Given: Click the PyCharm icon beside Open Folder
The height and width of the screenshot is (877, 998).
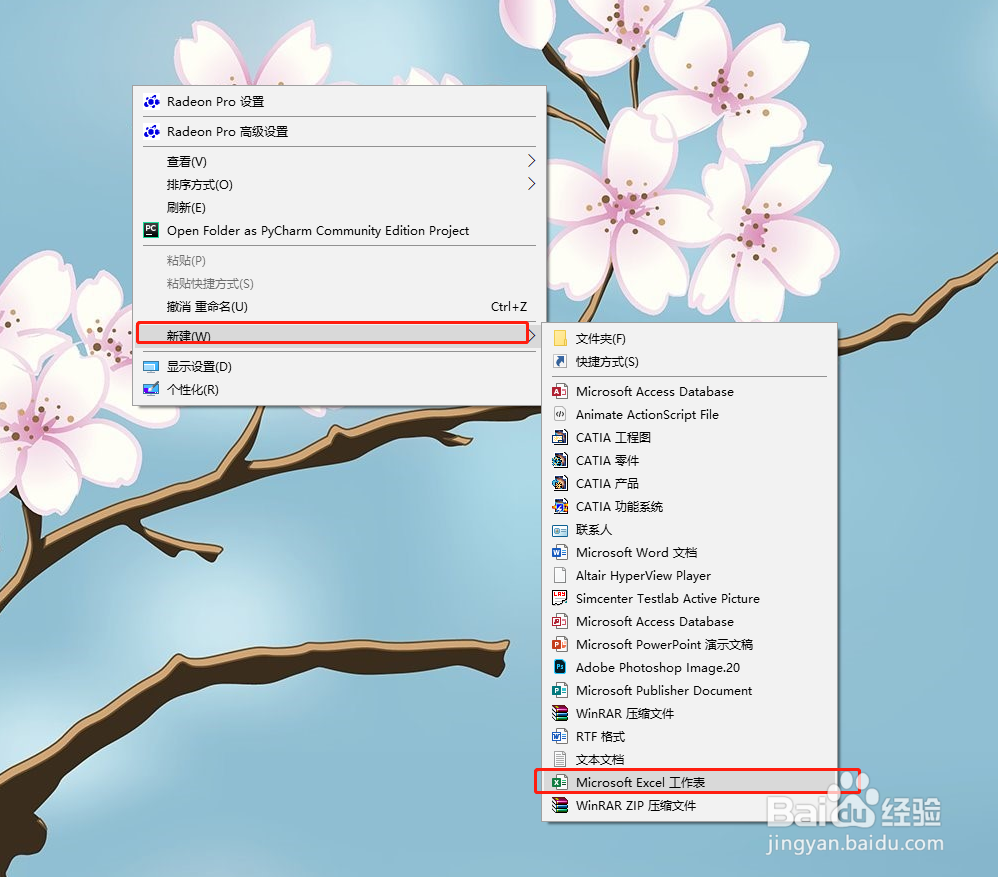Looking at the screenshot, I should tap(151, 230).
